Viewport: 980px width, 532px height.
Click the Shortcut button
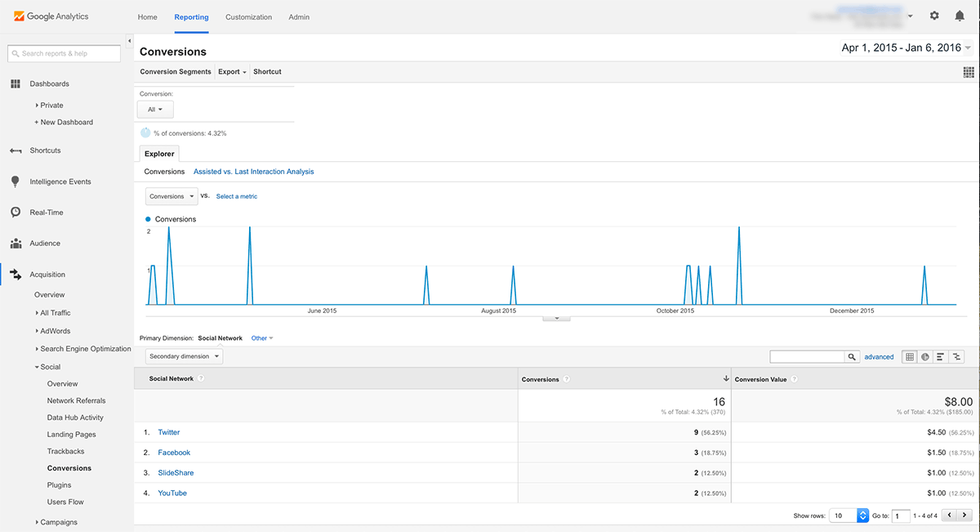pos(267,72)
